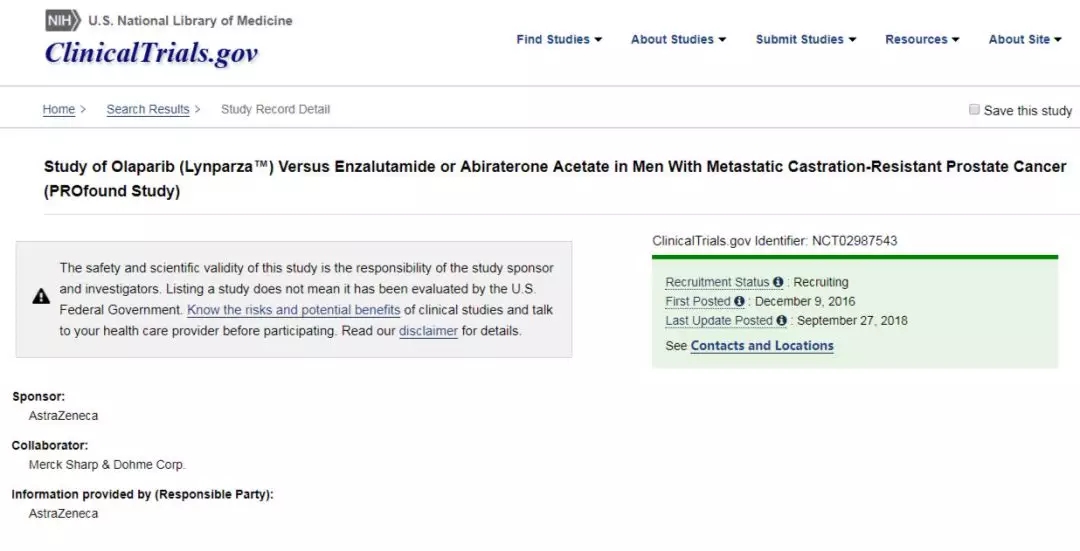Open the Resources menu
This screenshot has width=1080, height=551.
[x=922, y=40]
